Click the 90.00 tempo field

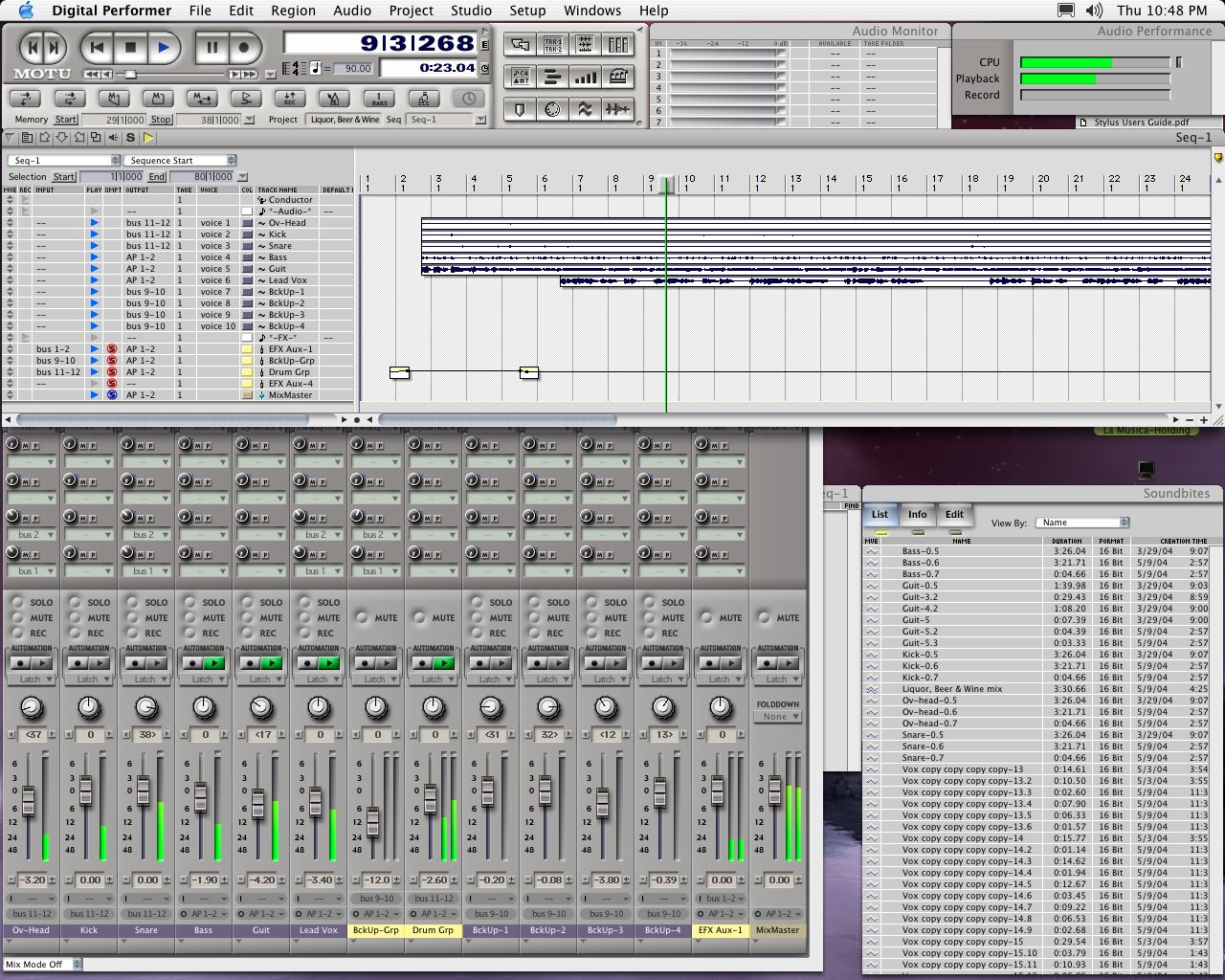353,69
